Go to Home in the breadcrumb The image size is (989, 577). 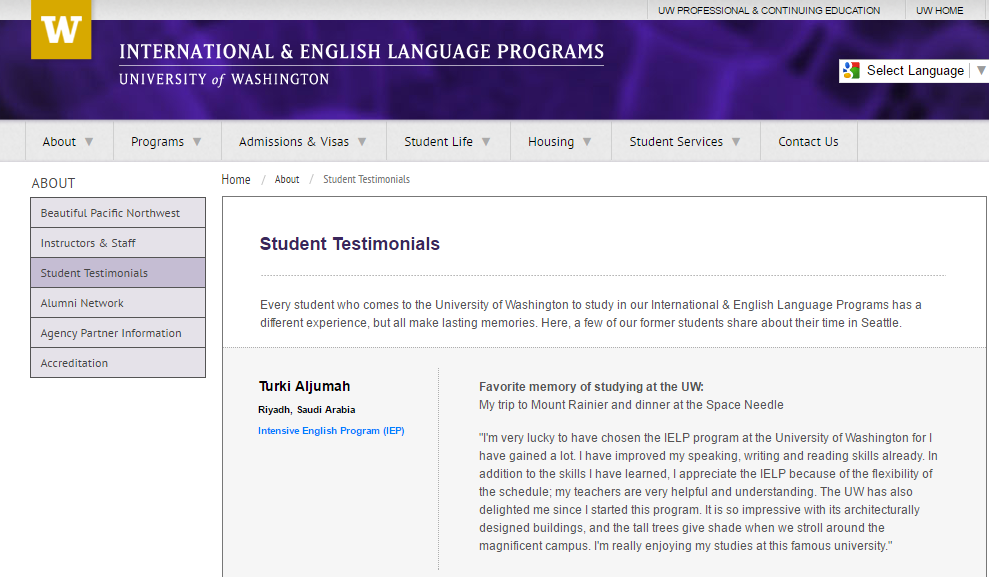236,180
